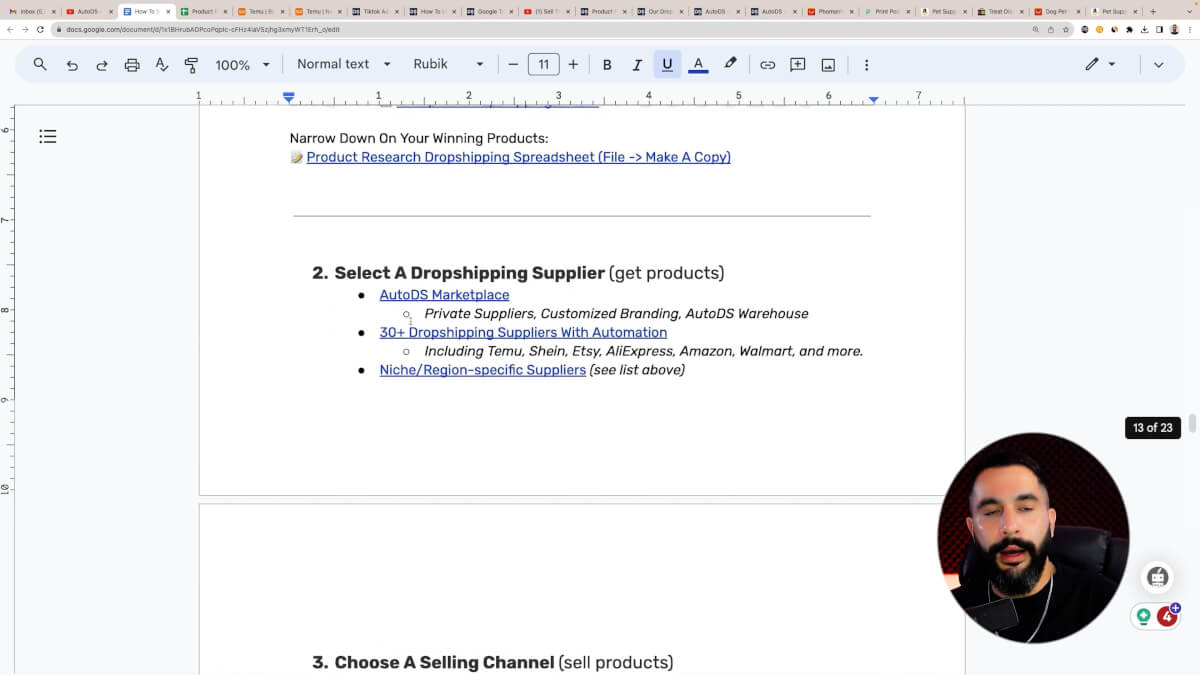Edit the font size field
The image size is (1200, 675).
543,64
